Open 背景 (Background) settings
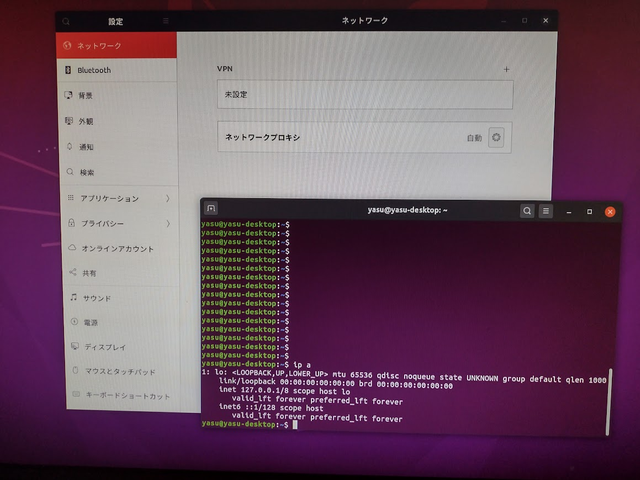 118,96
